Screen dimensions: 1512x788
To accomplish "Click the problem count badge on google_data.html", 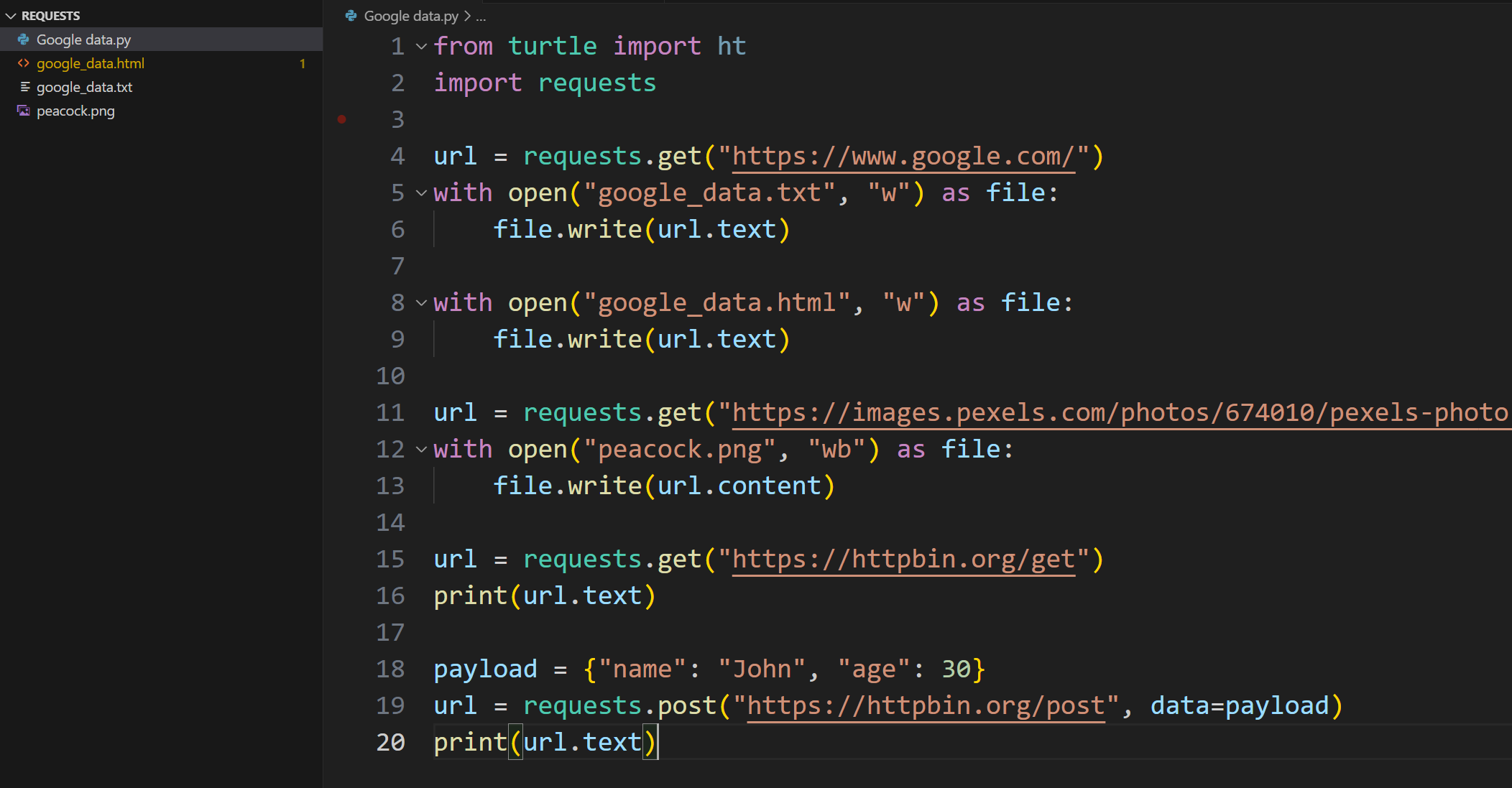I will pos(303,63).
